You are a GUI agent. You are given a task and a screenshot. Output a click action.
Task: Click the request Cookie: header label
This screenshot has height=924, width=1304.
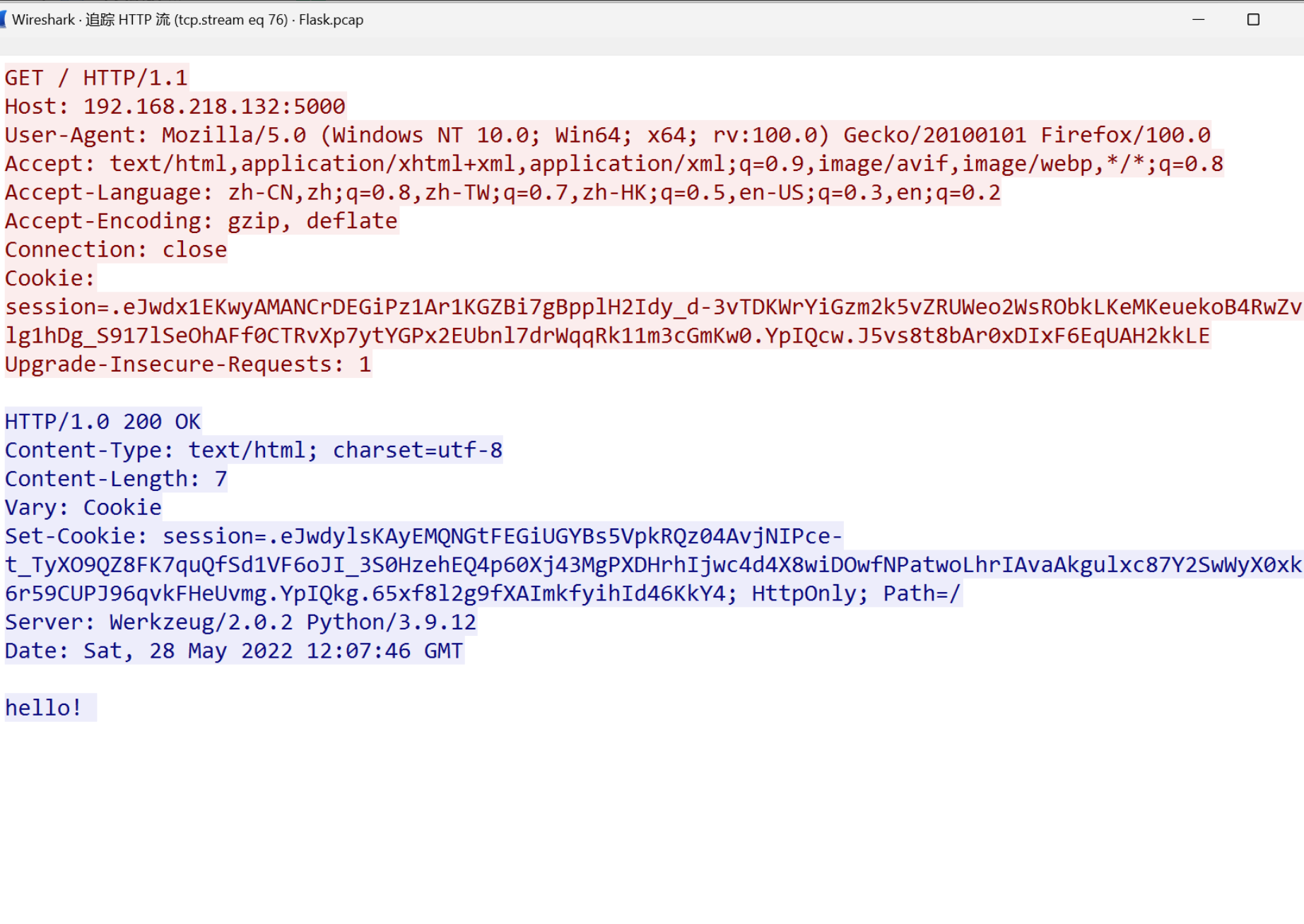49,278
